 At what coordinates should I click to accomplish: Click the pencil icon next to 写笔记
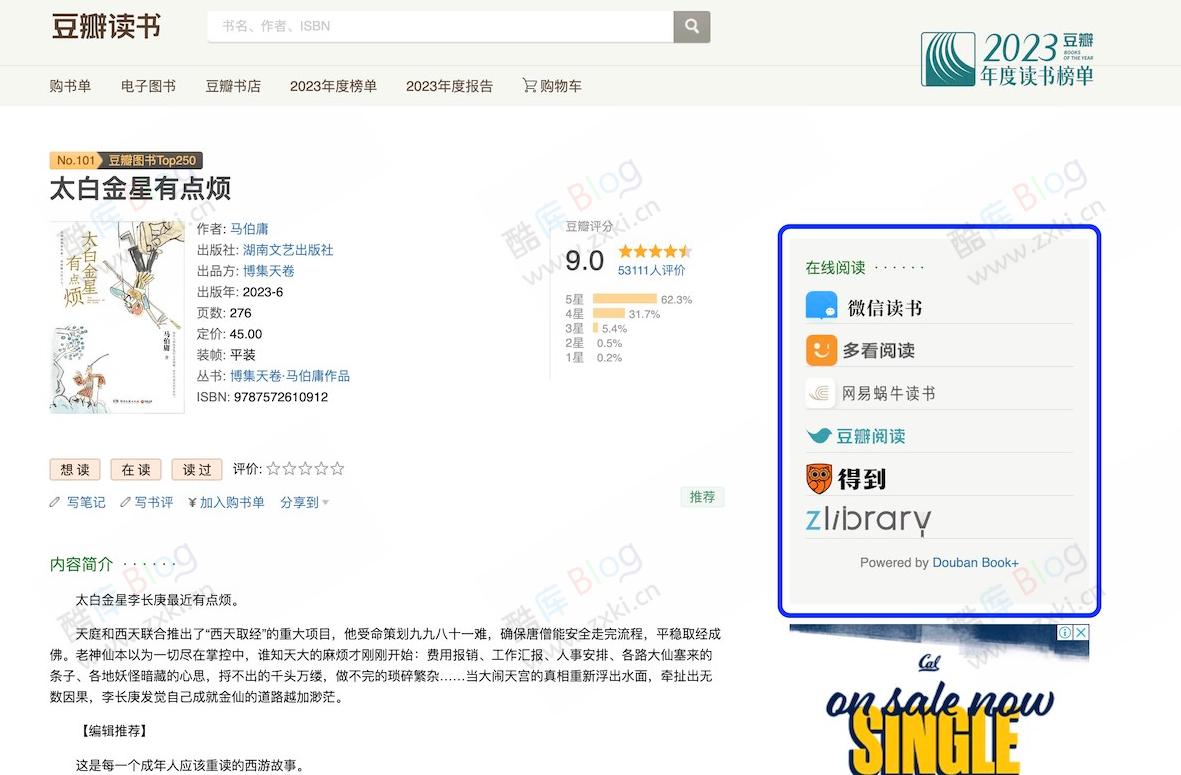point(55,502)
